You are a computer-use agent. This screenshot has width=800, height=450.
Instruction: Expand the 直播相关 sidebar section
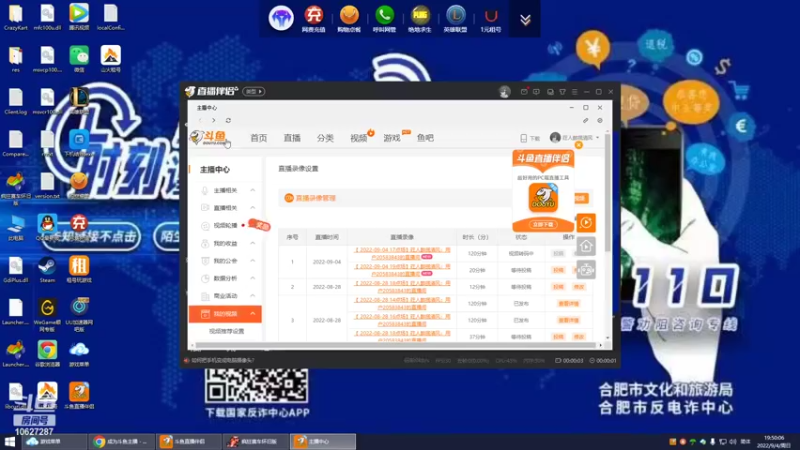point(227,208)
